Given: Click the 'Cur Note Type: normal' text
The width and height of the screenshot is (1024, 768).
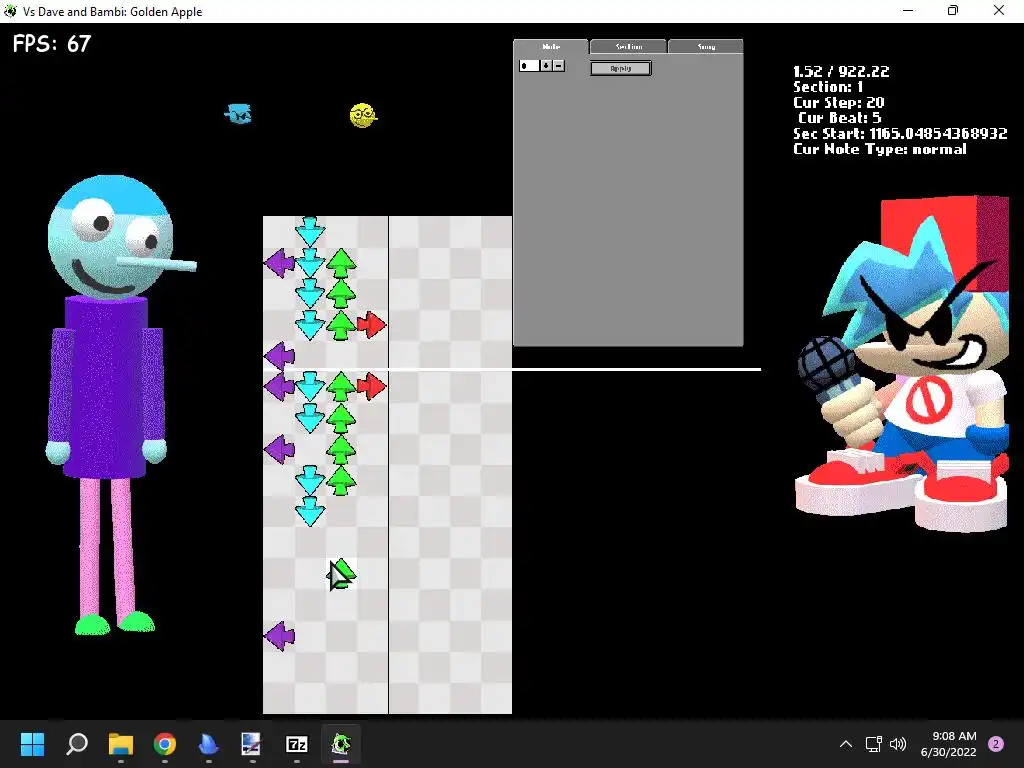Looking at the screenshot, I should click(880, 149).
